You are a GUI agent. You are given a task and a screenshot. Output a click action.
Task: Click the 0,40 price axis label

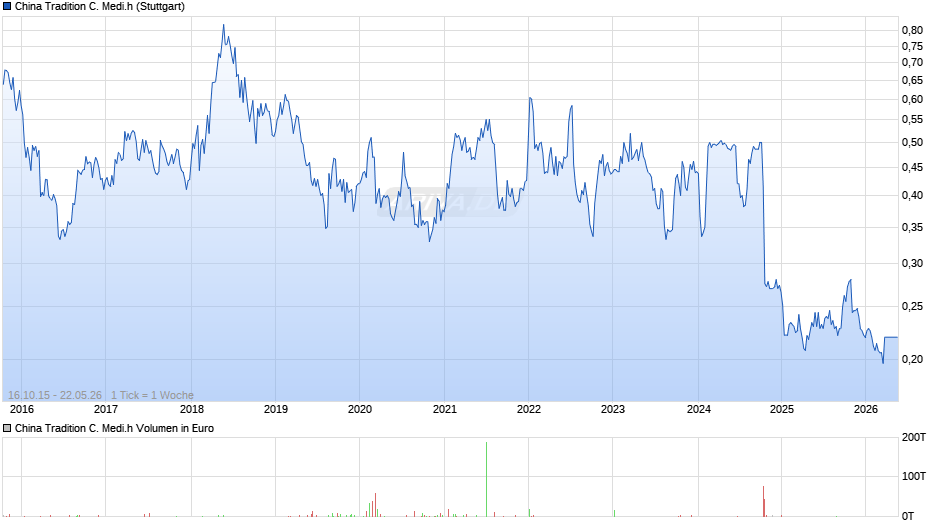click(x=912, y=195)
